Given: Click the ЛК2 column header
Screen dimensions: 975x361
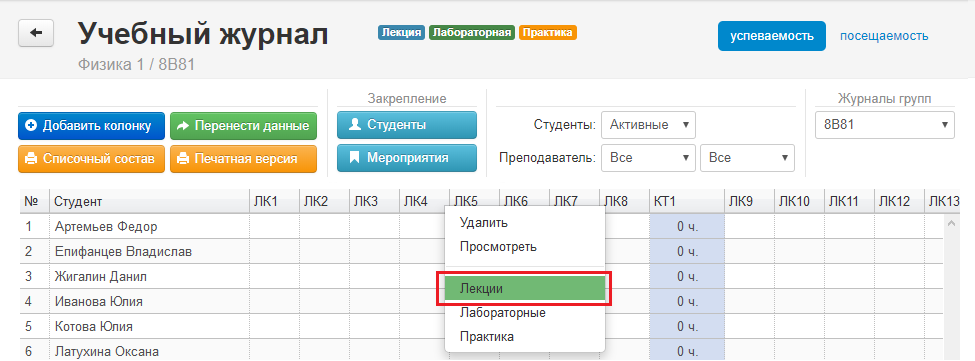Looking at the screenshot, I should [325, 201].
